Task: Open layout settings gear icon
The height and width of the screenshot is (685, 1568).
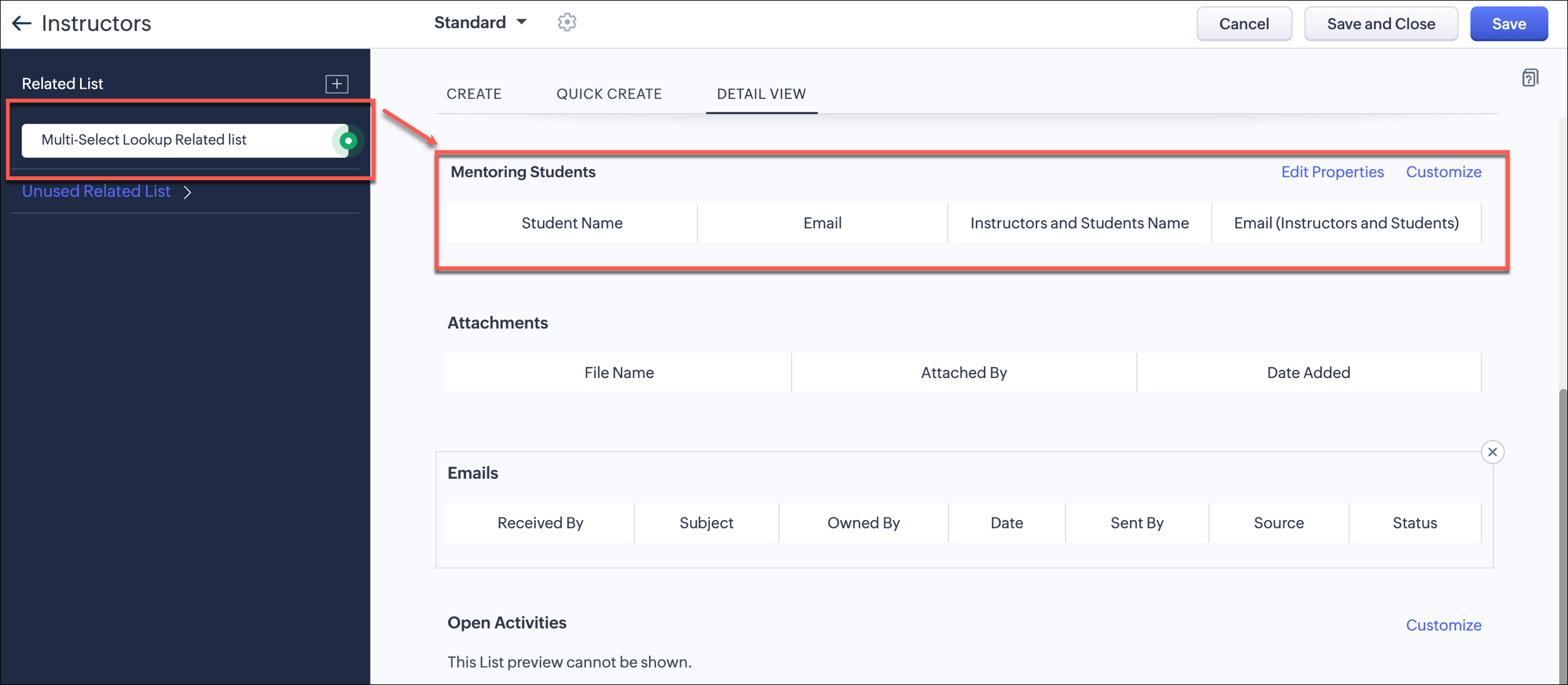Action: (566, 22)
